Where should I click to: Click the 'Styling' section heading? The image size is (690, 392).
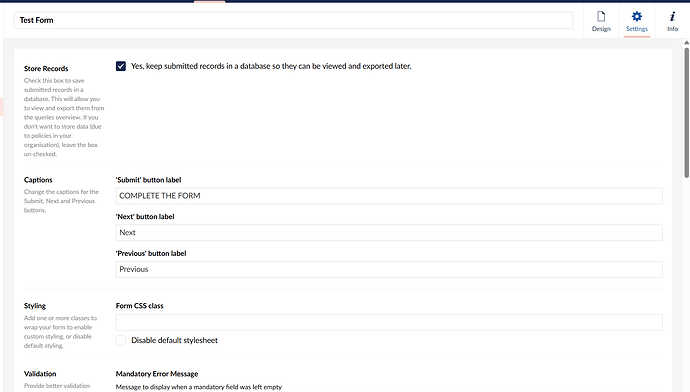pos(35,306)
